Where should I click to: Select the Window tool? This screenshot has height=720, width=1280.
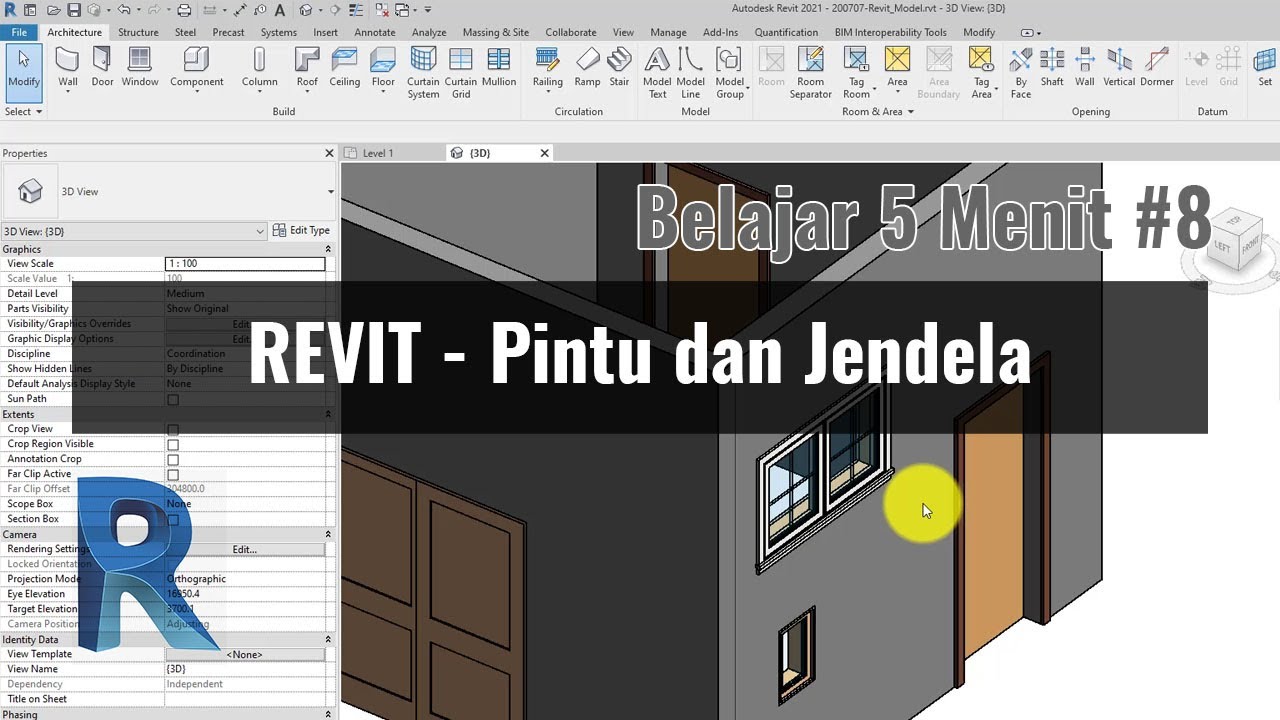click(140, 68)
